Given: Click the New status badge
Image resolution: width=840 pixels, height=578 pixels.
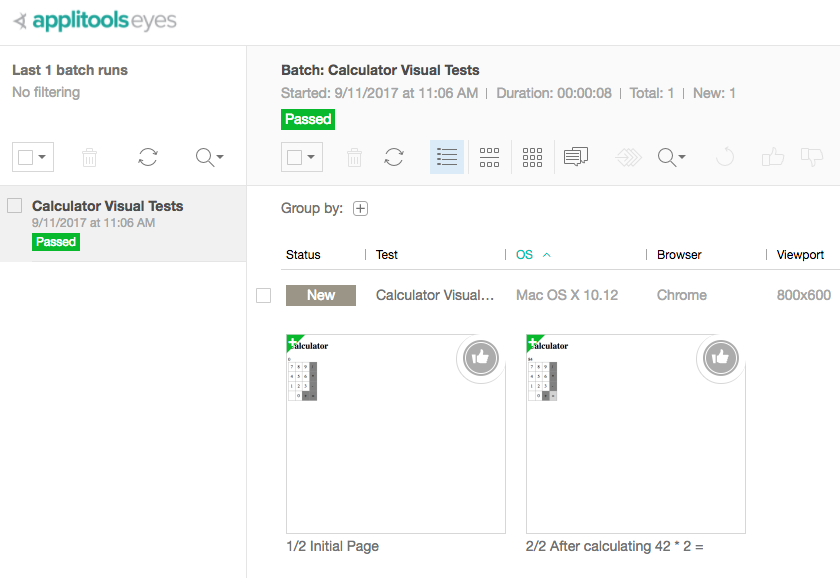Looking at the screenshot, I should (x=321, y=295).
